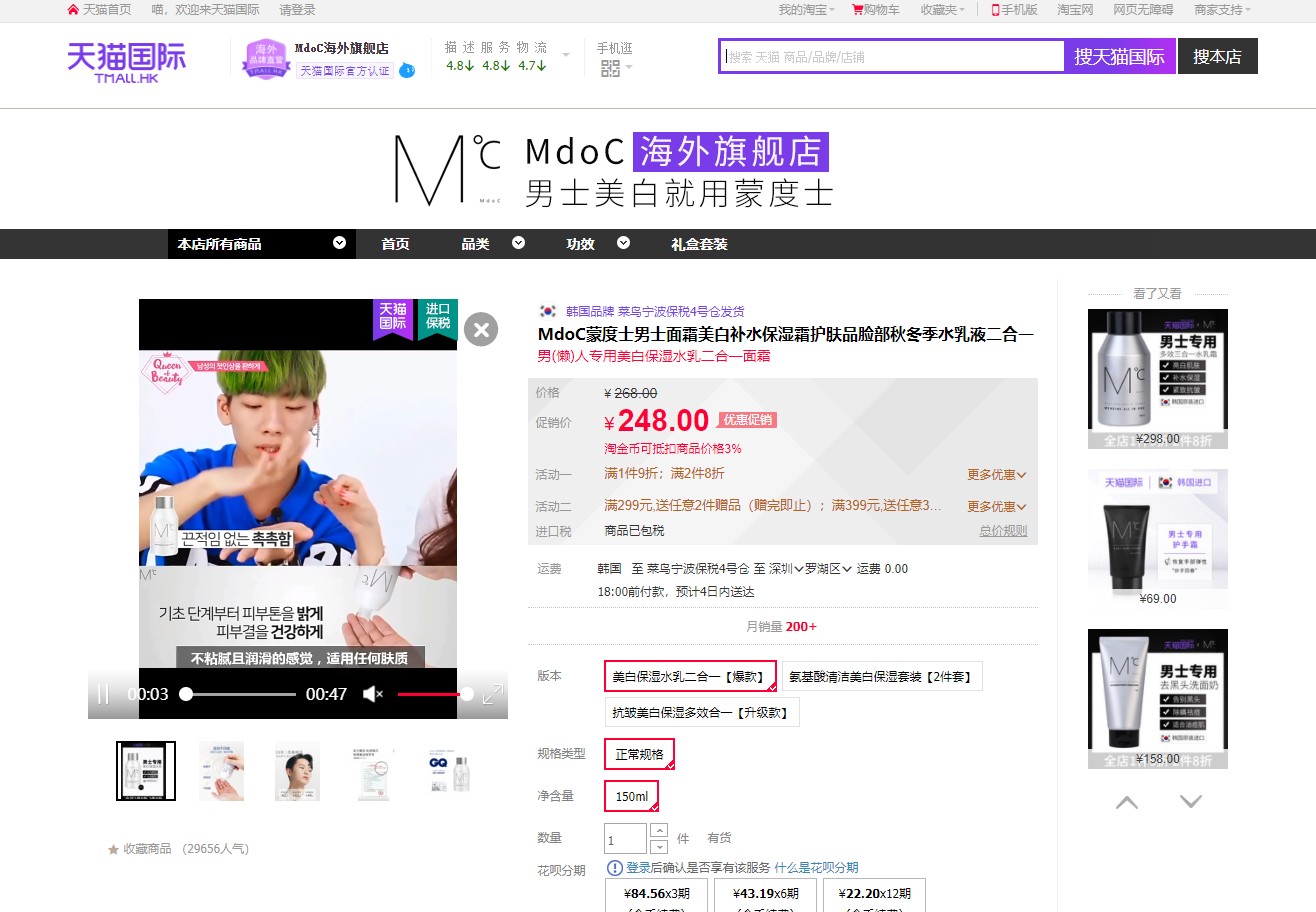Click the Tmall International TMALL.HK logo
Image resolution: width=1316 pixels, height=912 pixels.
(126, 60)
